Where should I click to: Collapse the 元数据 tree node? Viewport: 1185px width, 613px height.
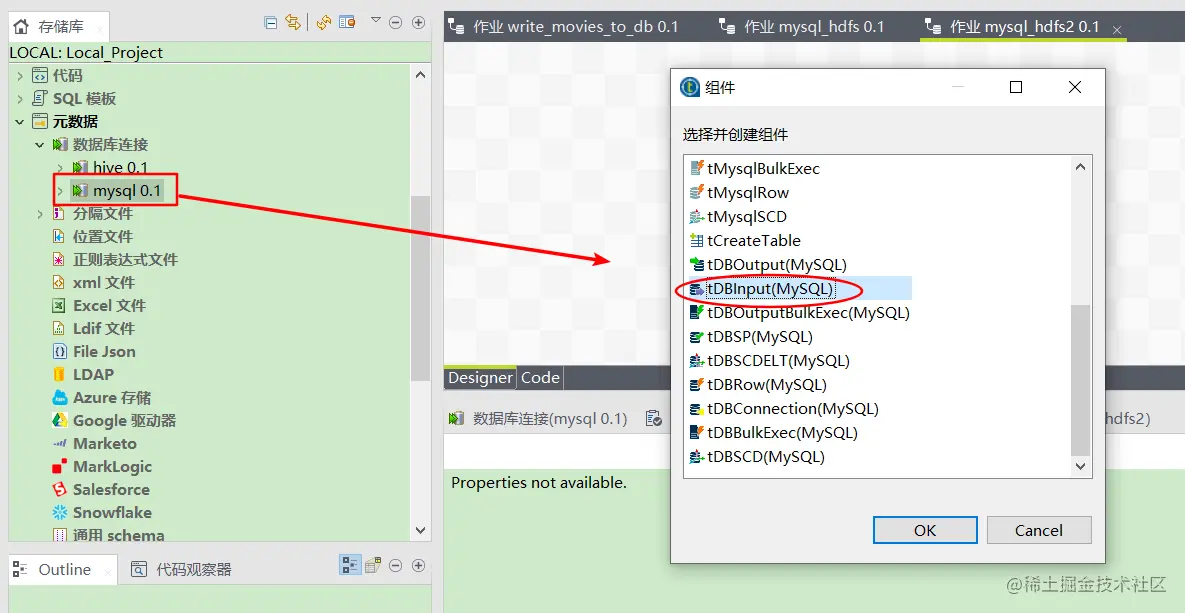20,122
